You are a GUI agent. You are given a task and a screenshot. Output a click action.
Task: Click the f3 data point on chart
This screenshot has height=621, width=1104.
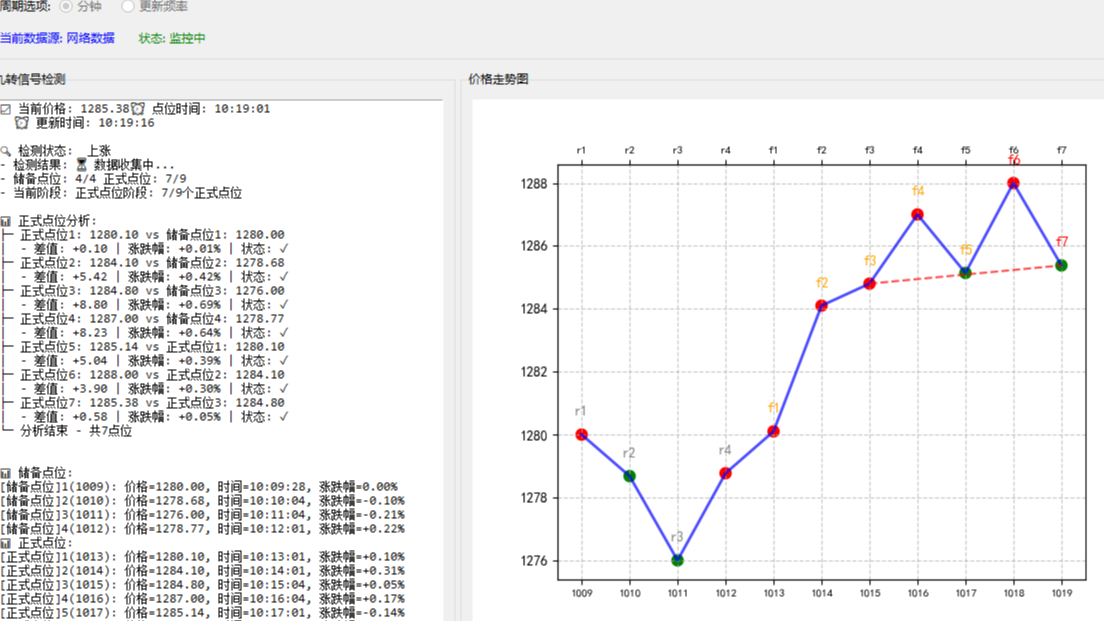click(x=870, y=284)
